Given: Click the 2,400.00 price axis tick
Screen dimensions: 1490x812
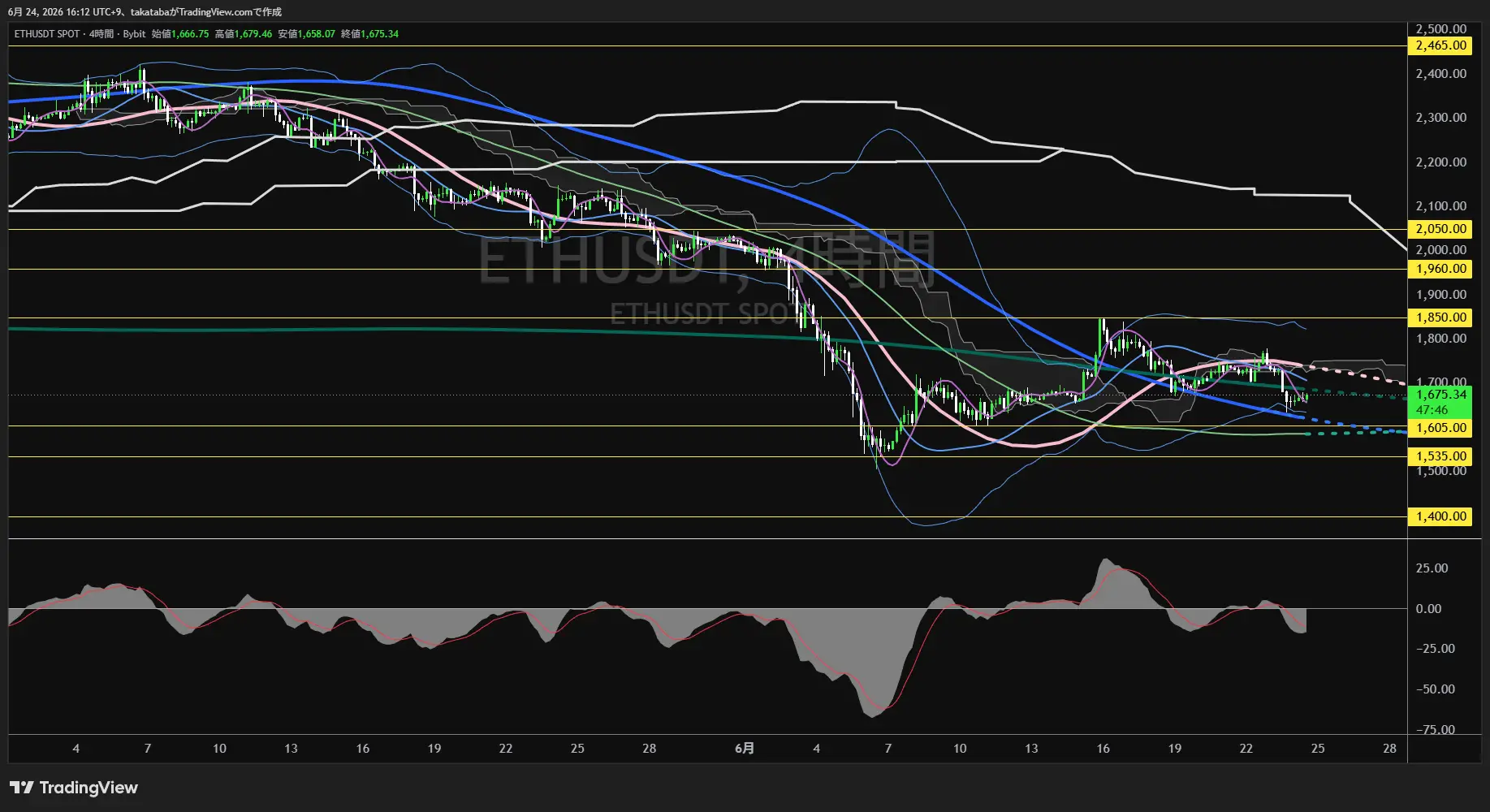Looking at the screenshot, I should tap(1440, 74).
